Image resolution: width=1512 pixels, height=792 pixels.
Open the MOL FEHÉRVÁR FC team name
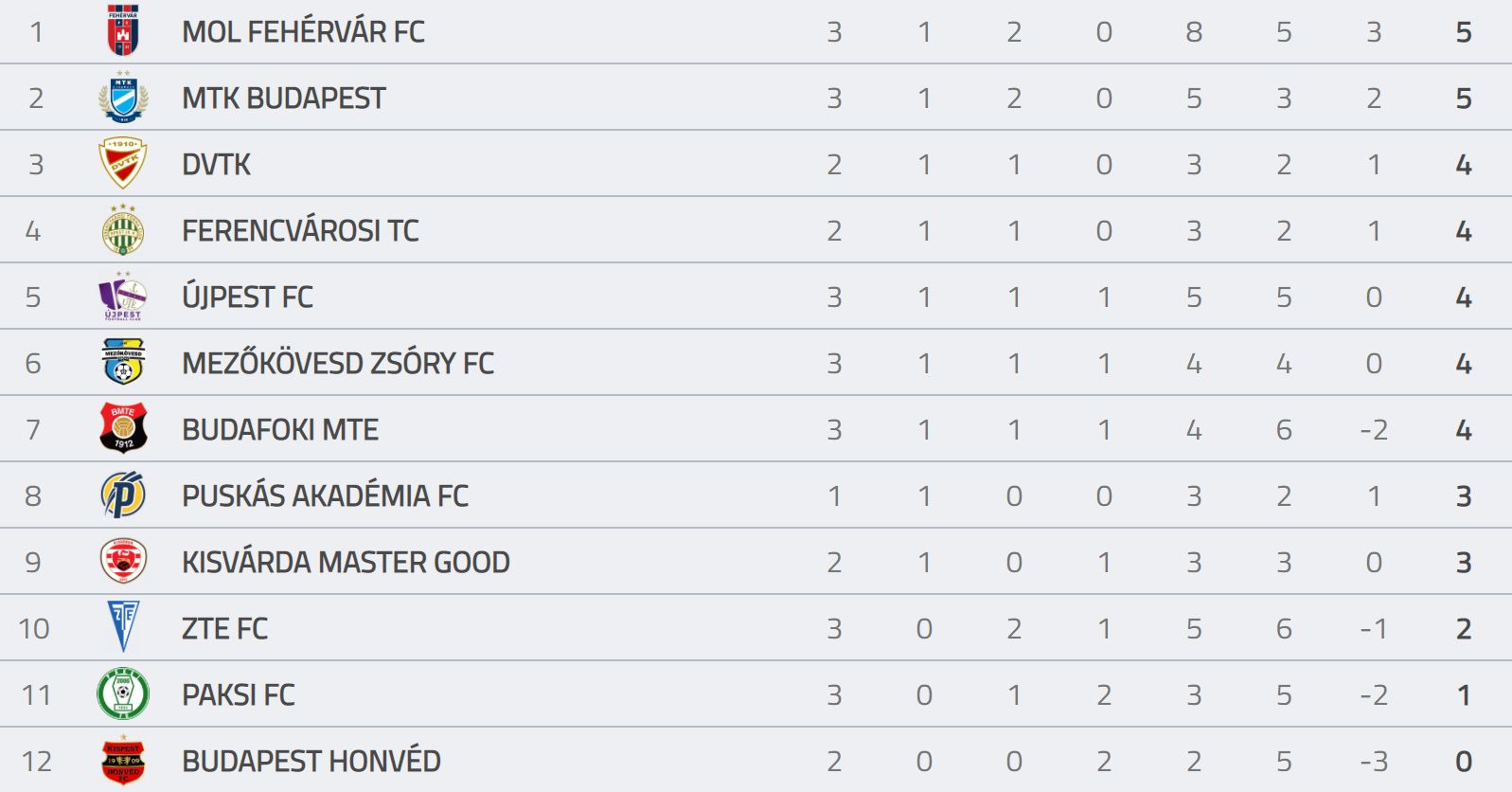303,31
